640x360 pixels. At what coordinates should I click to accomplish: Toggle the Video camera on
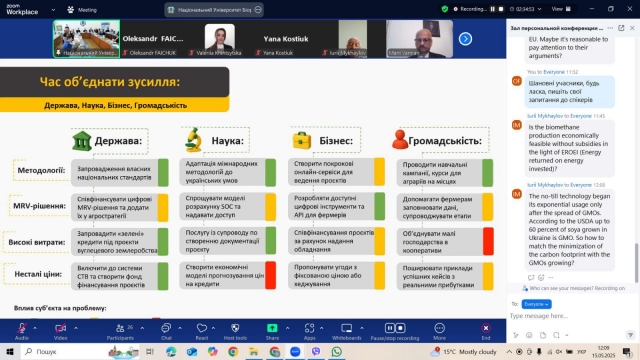pos(60,328)
